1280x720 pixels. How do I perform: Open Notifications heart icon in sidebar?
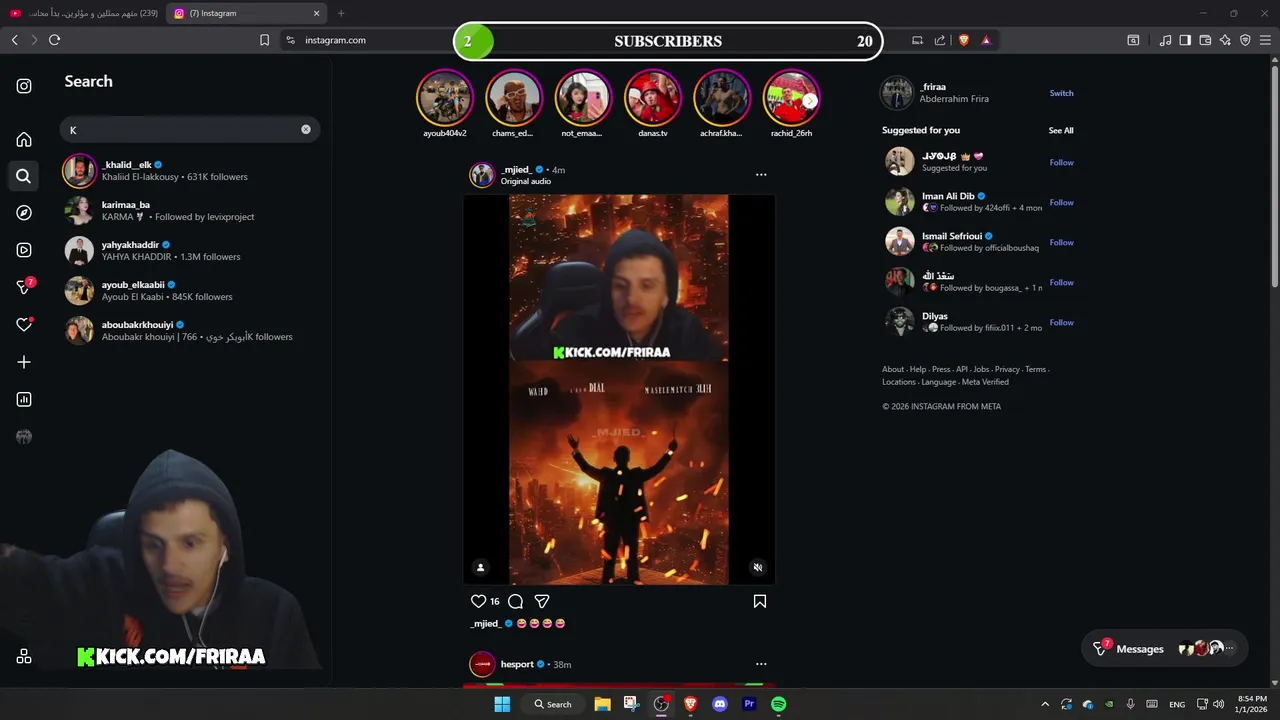point(24,325)
